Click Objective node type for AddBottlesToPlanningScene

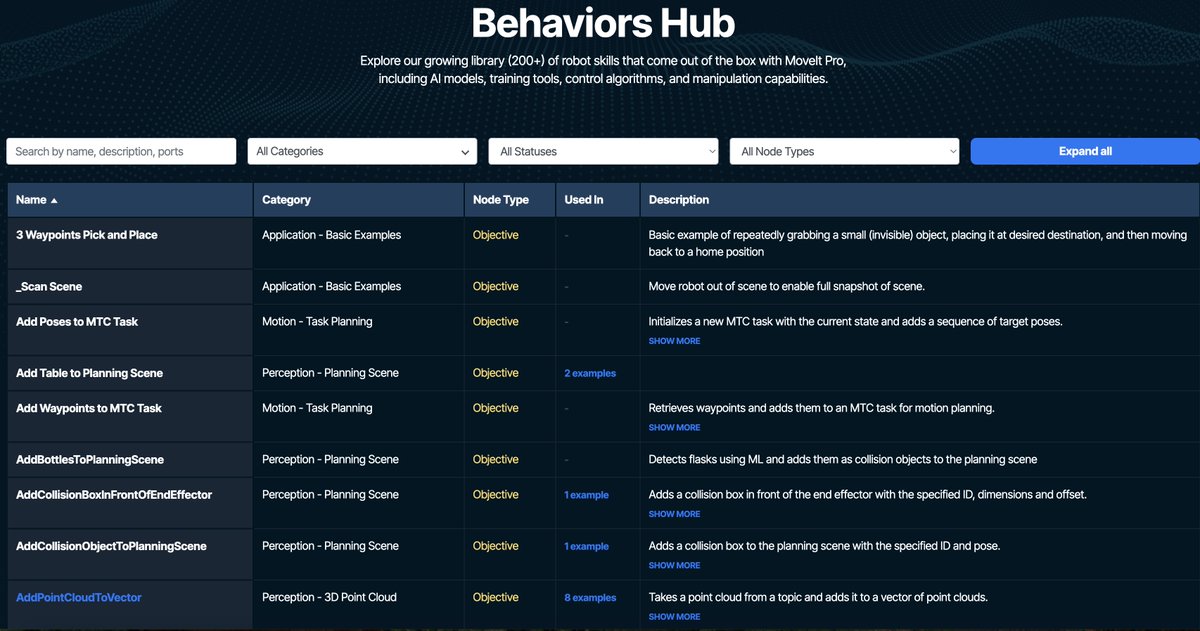pos(496,459)
